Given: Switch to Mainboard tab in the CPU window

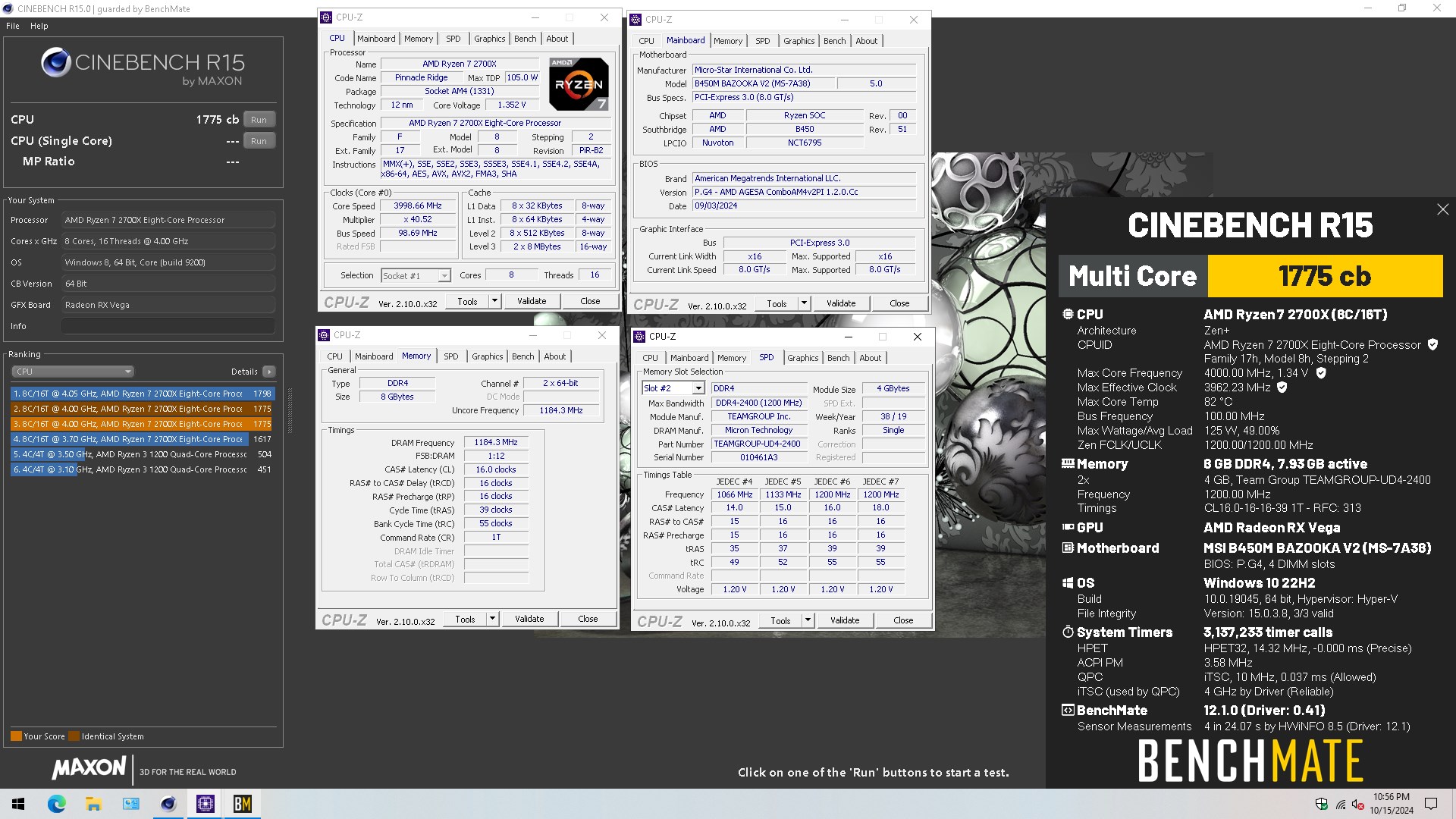Looking at the screenshot, I should click(376, 39).
